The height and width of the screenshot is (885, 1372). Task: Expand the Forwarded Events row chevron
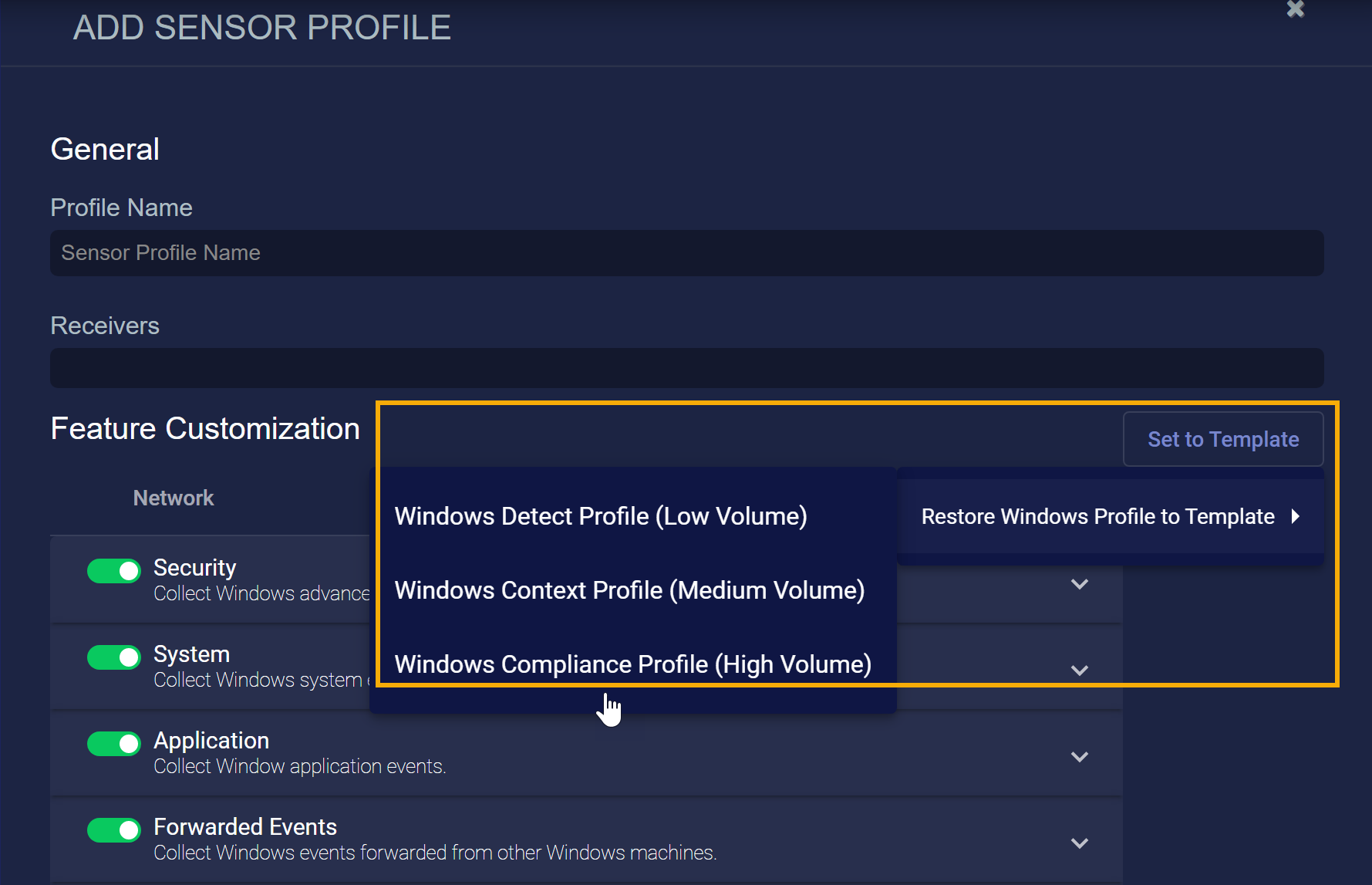[x=1079, y=843]
